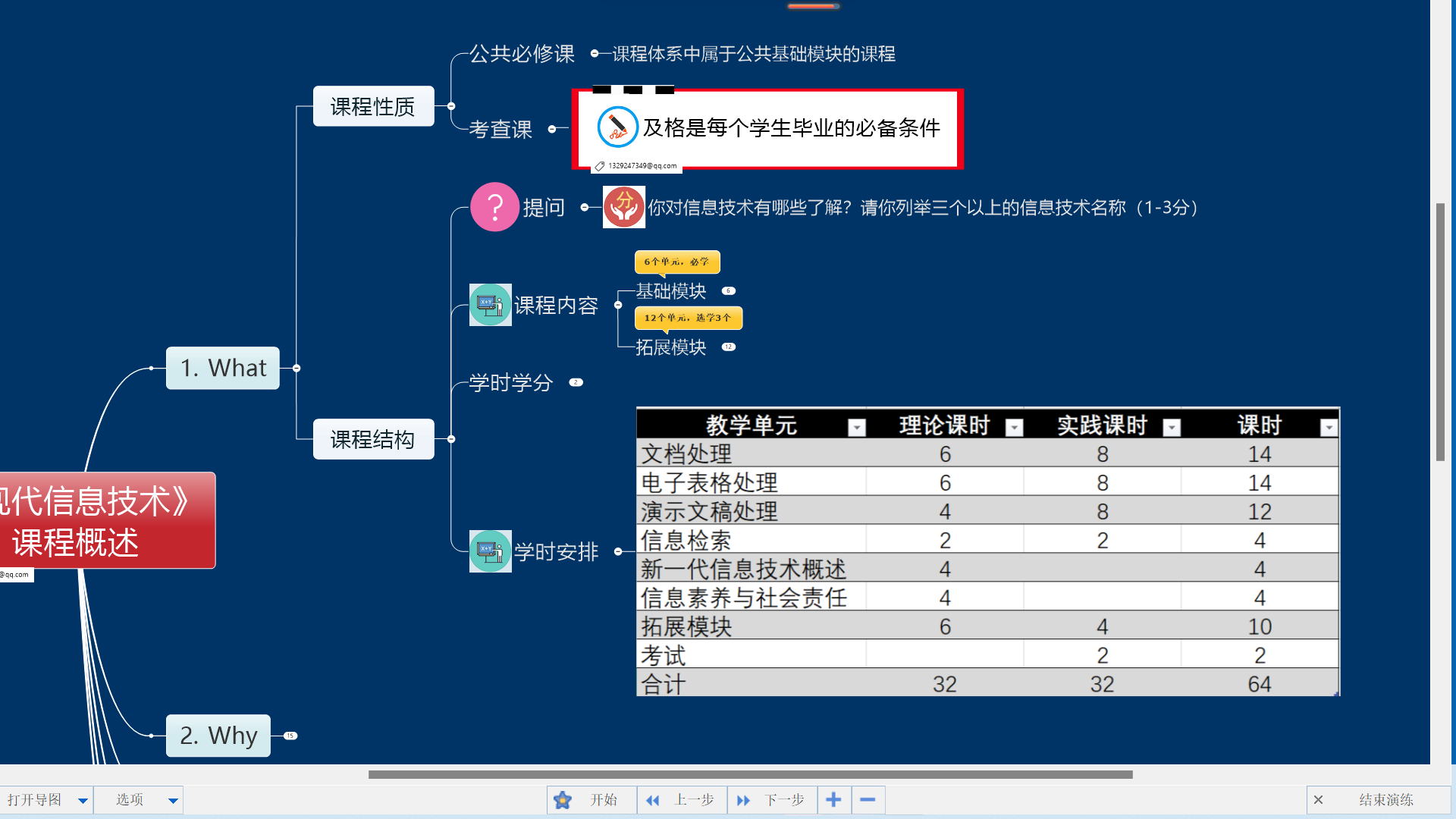Click the red hands score icon
The height and width of the screenshot is (819, 1456).
623,207
